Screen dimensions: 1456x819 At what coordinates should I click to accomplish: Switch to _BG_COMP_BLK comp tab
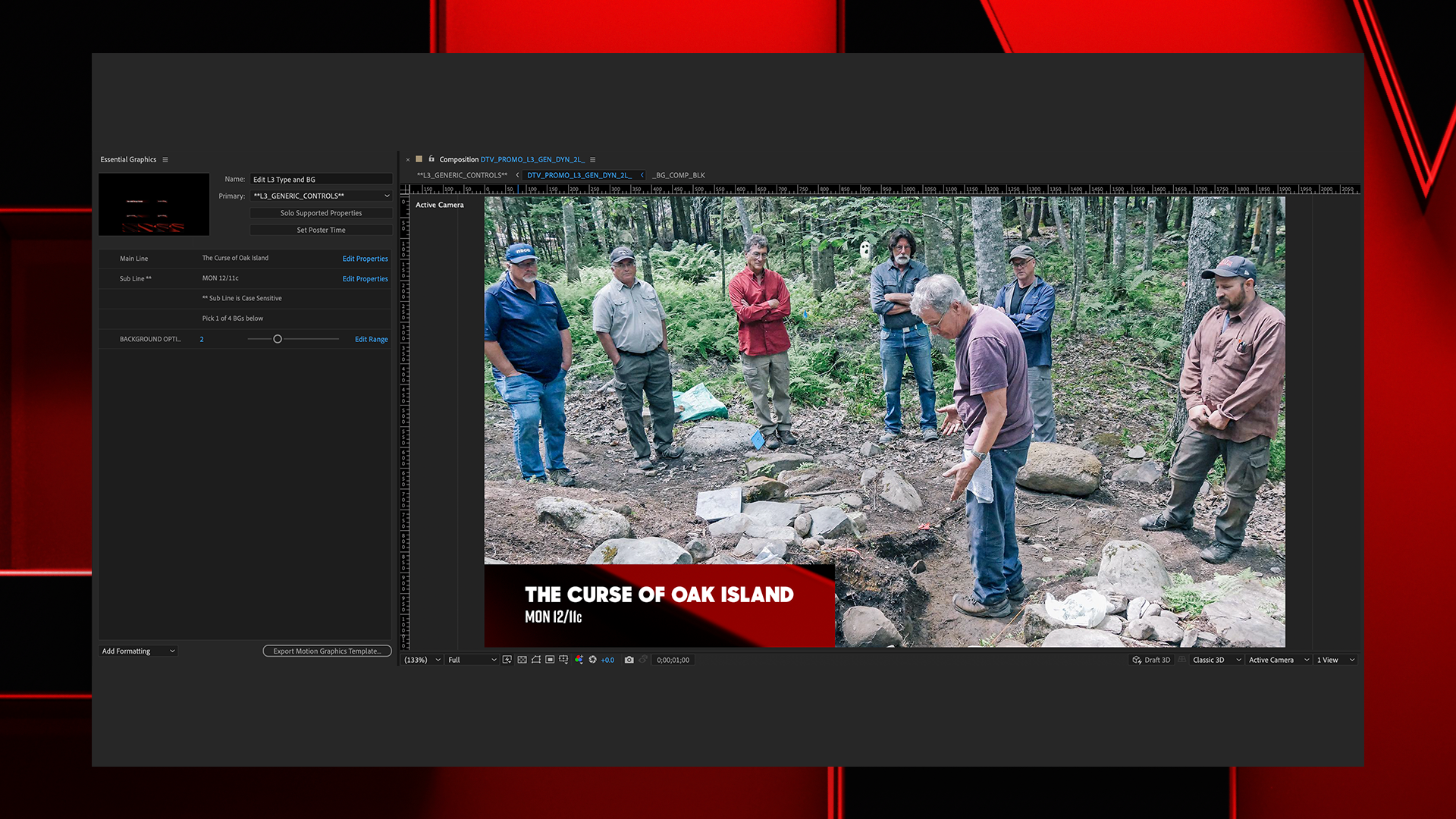coord(679,175)
